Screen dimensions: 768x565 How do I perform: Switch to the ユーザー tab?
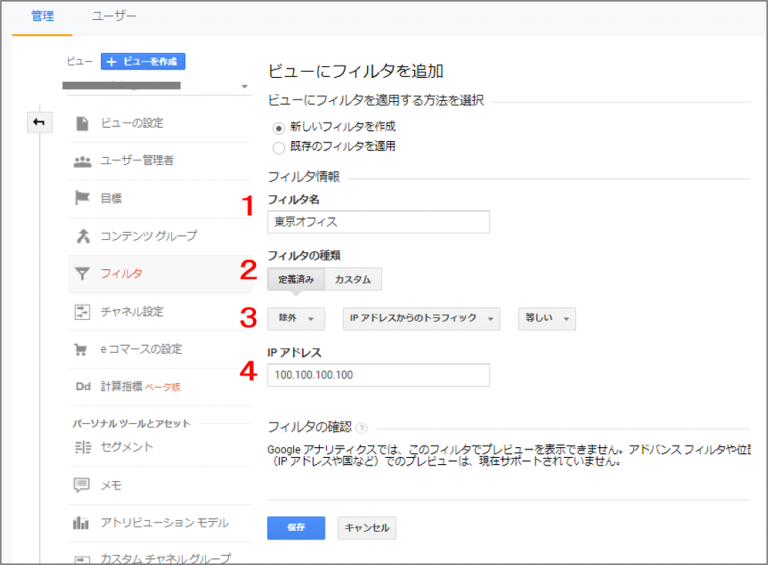coord(113,17)
